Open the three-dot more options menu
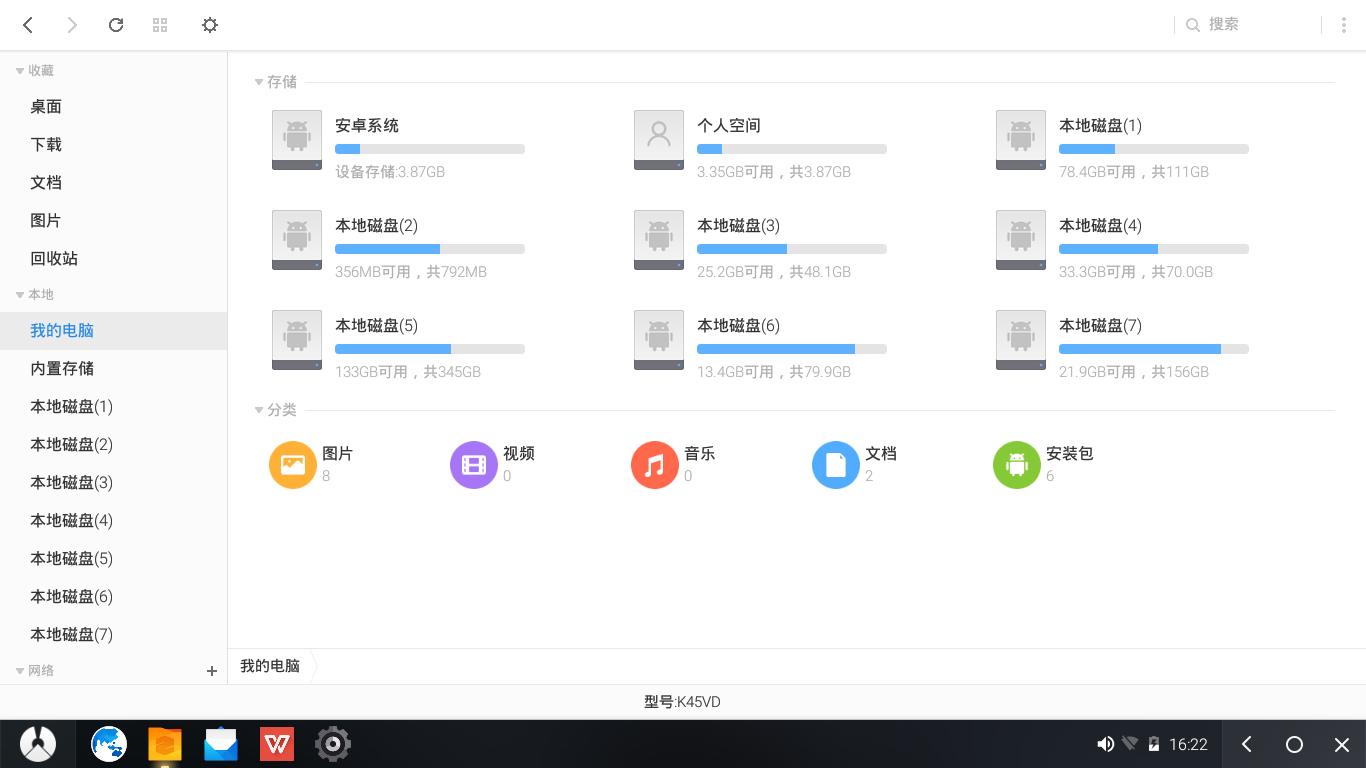The image size is (1366, 768). click(1344, 25)
